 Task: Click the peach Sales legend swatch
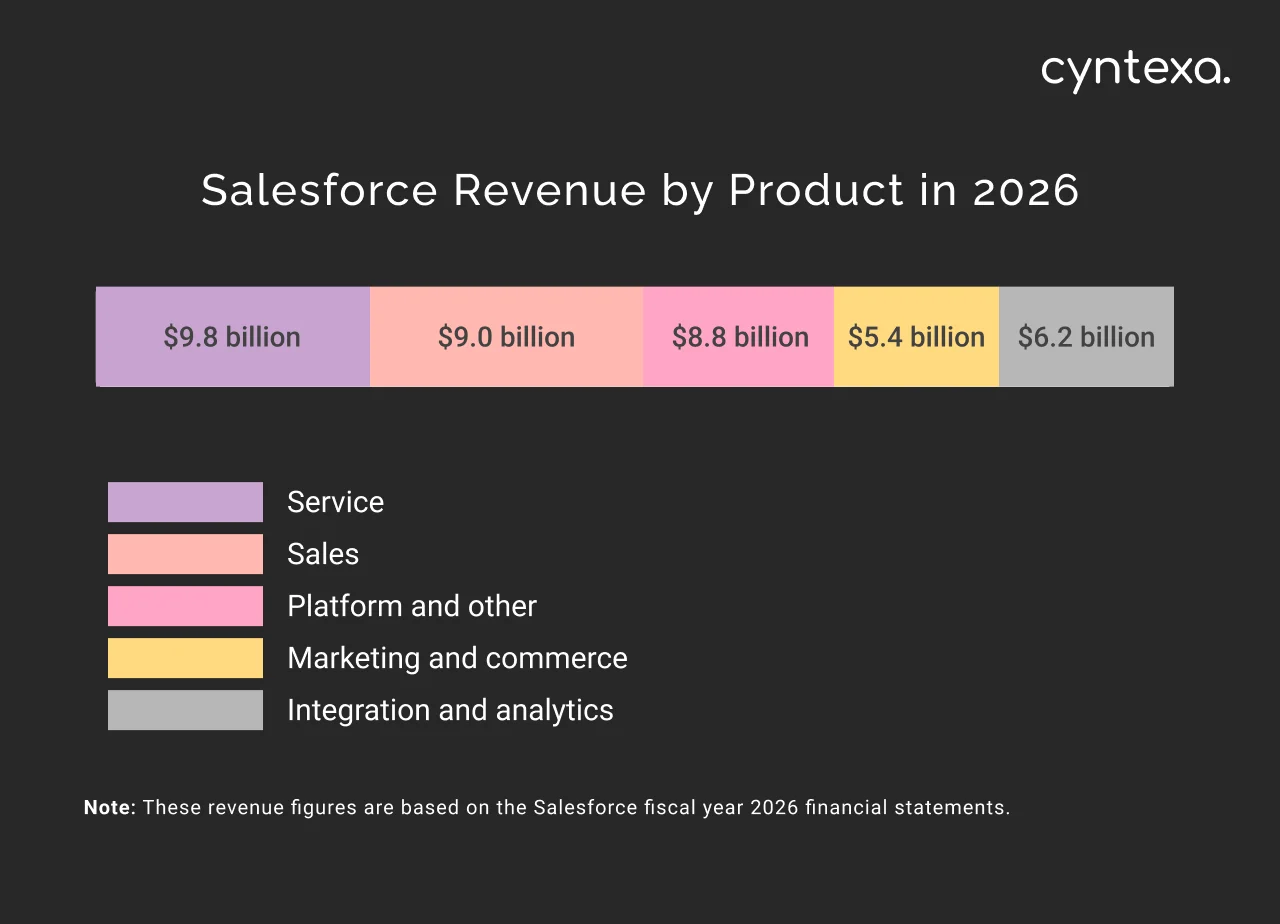pos(185,554)
